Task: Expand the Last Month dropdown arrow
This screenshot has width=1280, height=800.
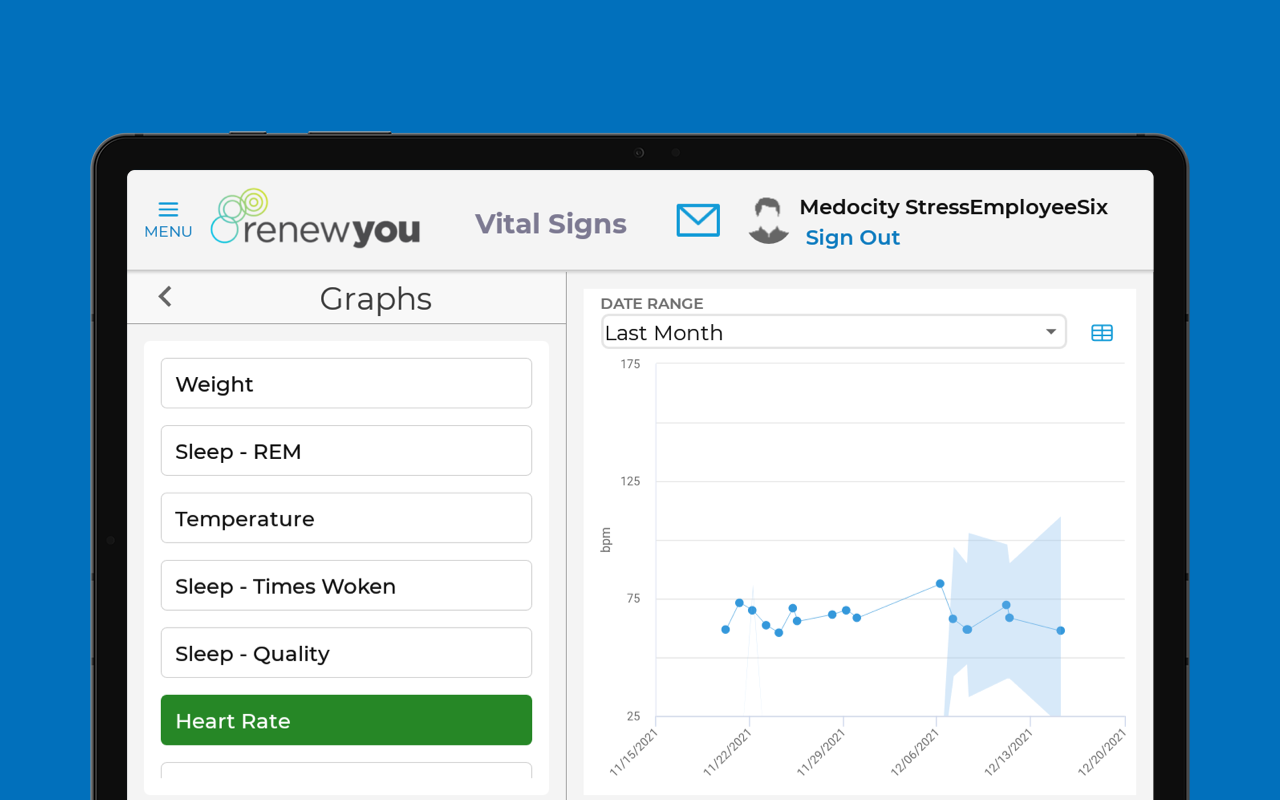Action: [x=1051, y=332]
